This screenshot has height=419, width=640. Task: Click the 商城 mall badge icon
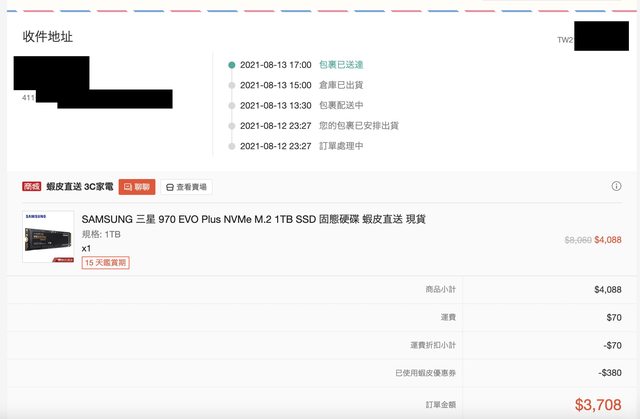tap(32, 186)
